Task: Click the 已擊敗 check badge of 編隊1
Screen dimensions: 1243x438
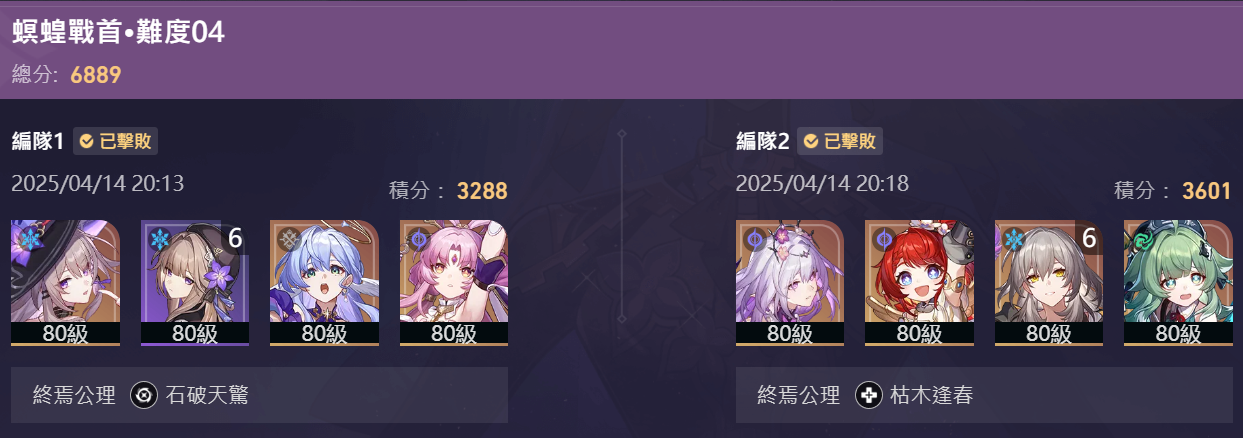Action: point(115,141)
